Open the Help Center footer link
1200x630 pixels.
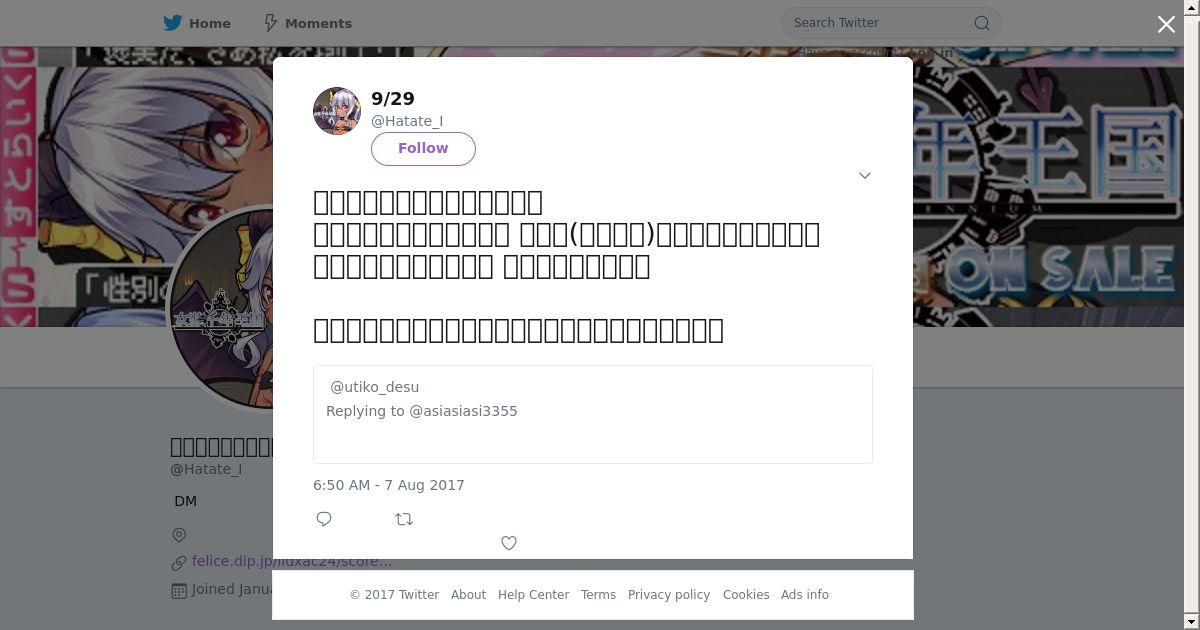(533, 594)
